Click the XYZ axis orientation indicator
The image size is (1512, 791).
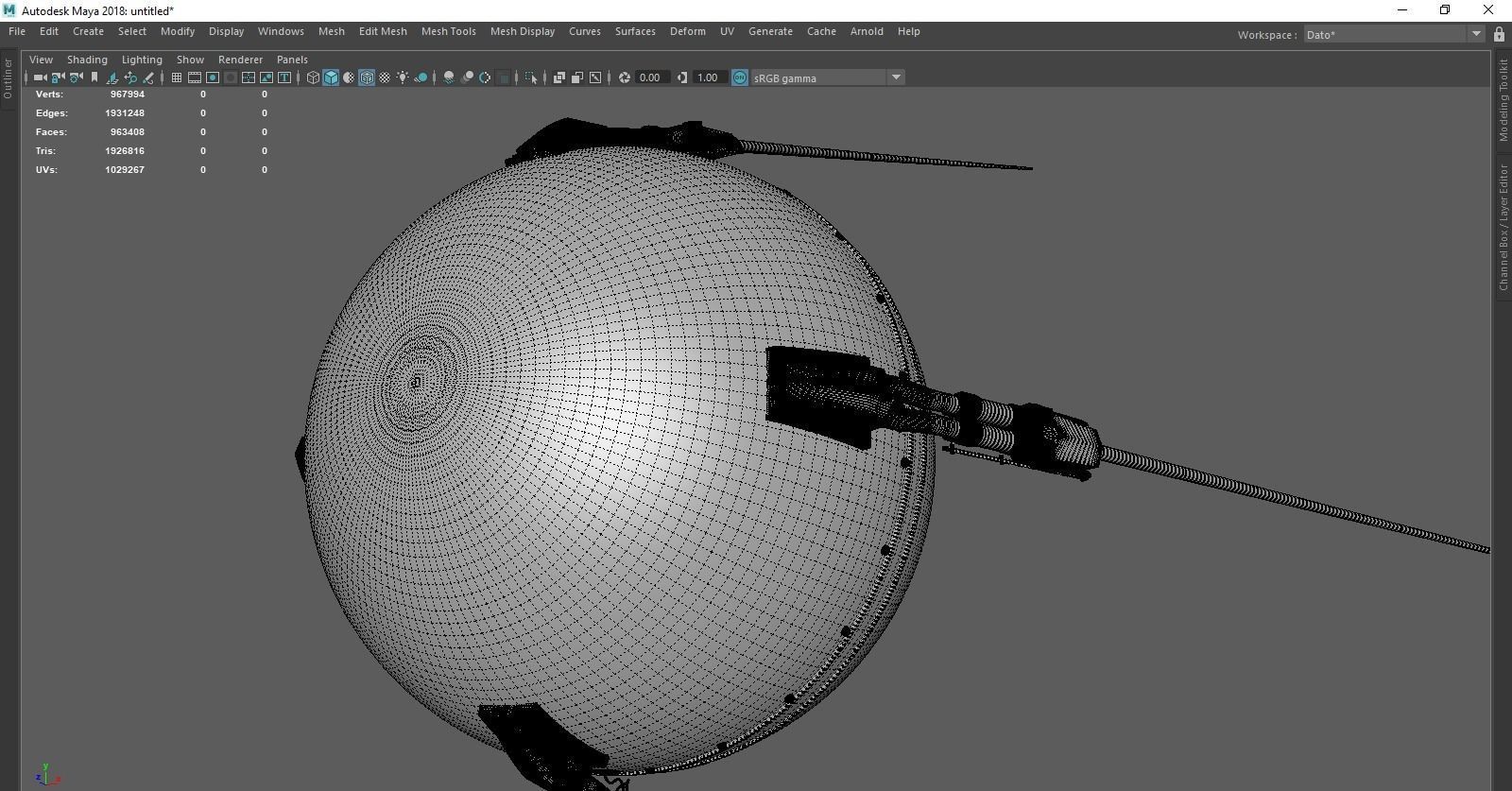pyautogui.click(x=47, y=774)
